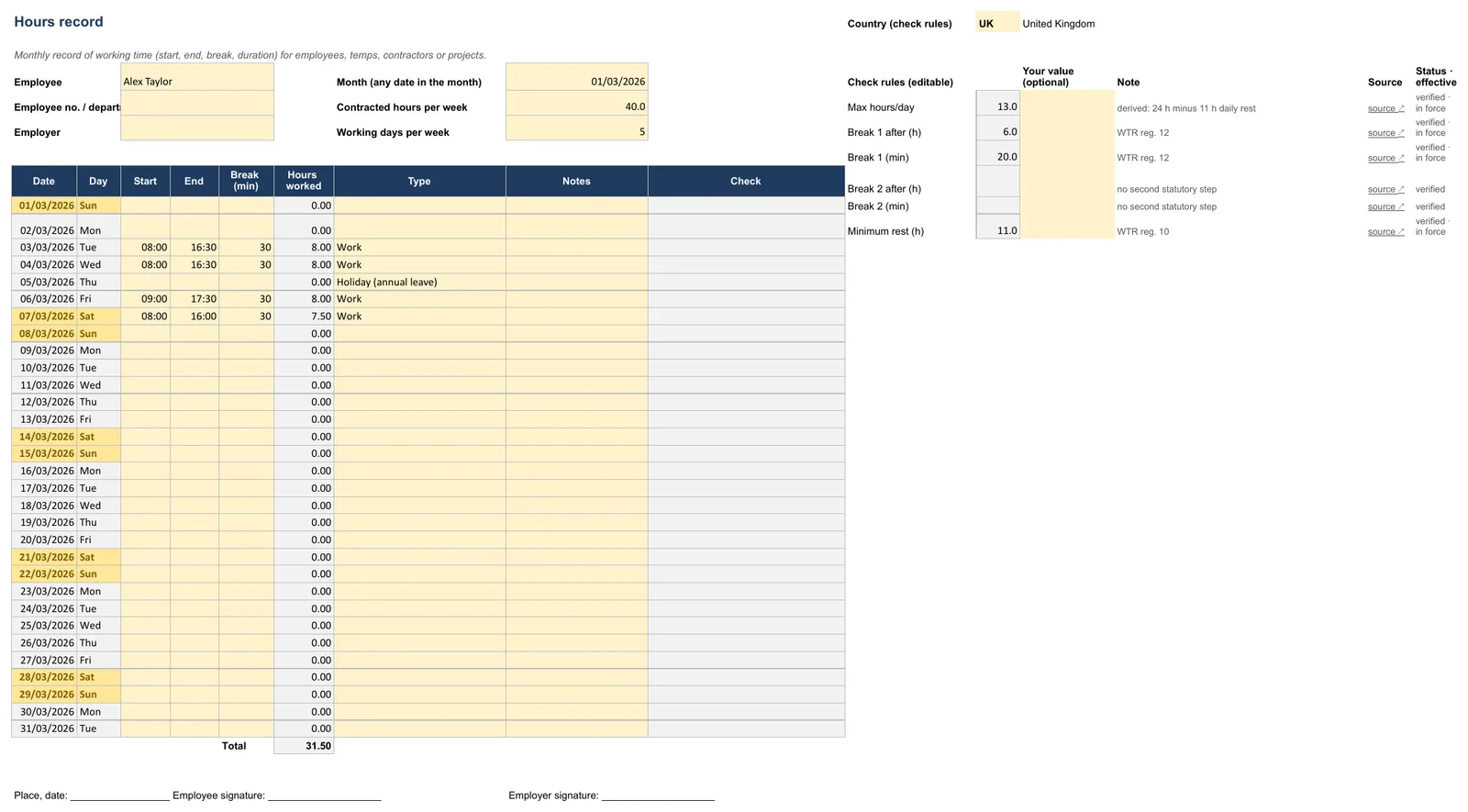Select the Type cell Work on 03/03/2026
The width and height of the screenshot is (1468, 812).
coord(419,248)
